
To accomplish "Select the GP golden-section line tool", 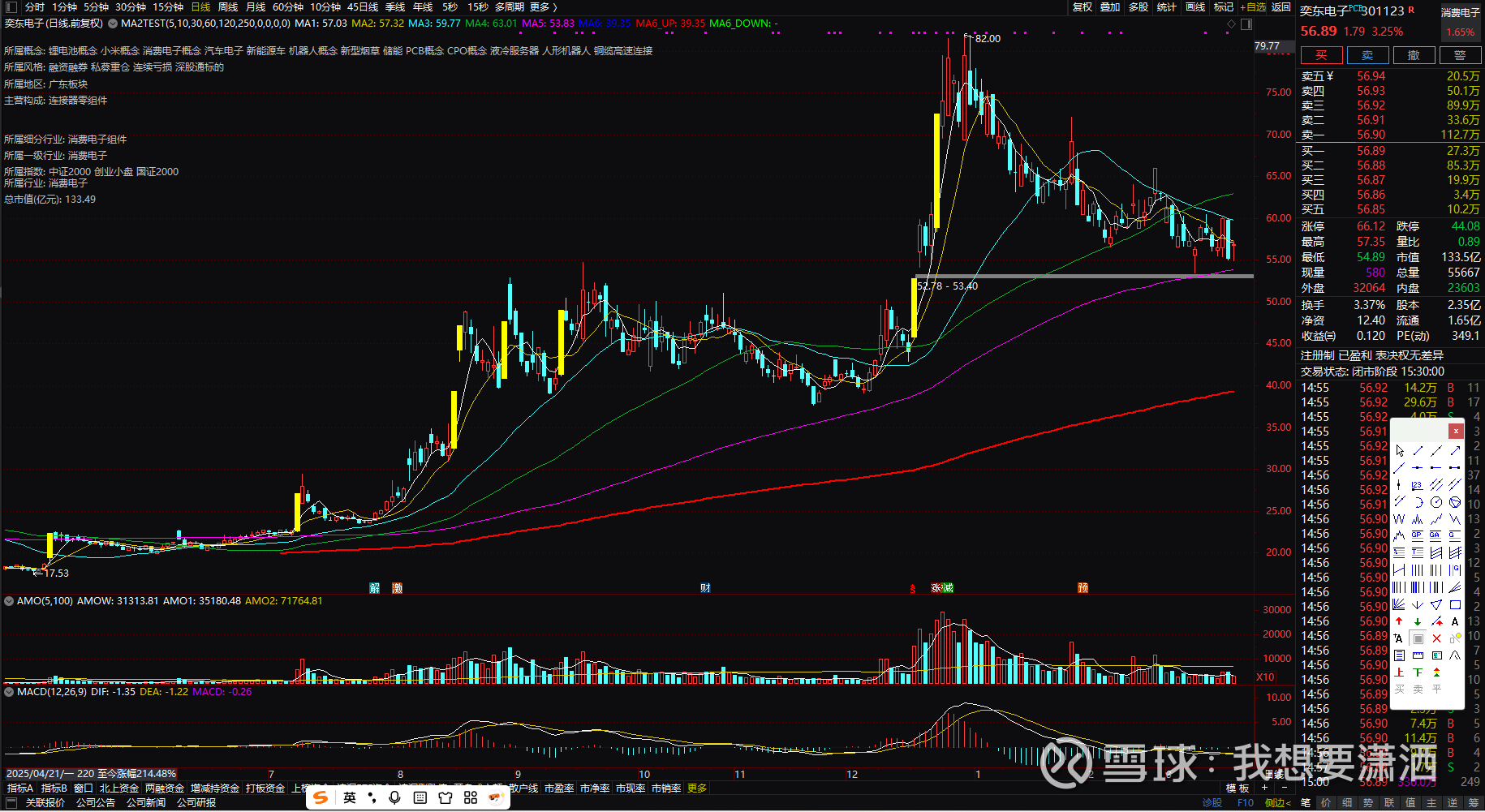I will pyautogui.click(x=1418, y=535).
